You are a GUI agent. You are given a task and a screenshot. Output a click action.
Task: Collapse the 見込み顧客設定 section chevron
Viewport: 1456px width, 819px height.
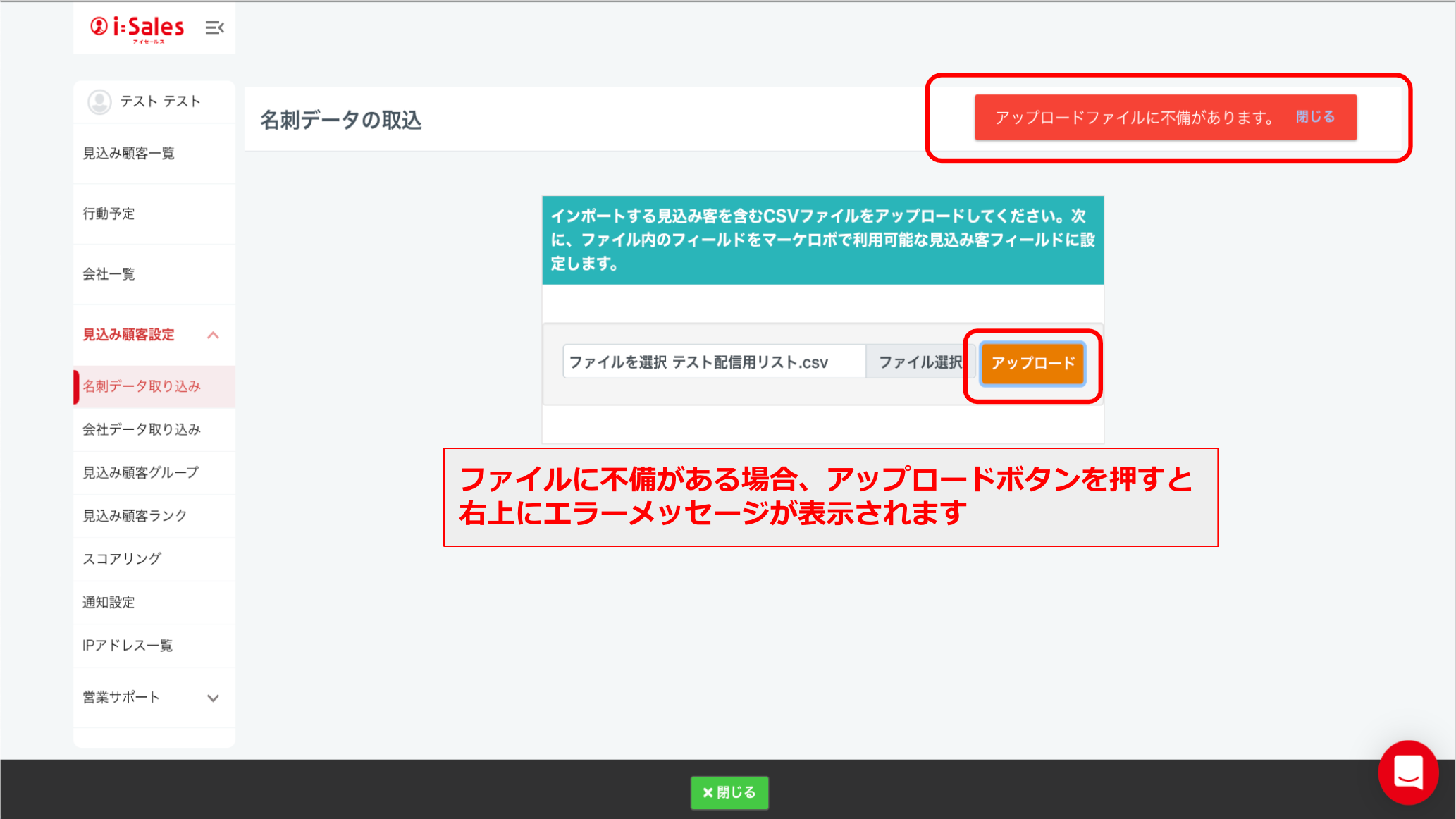213,335
